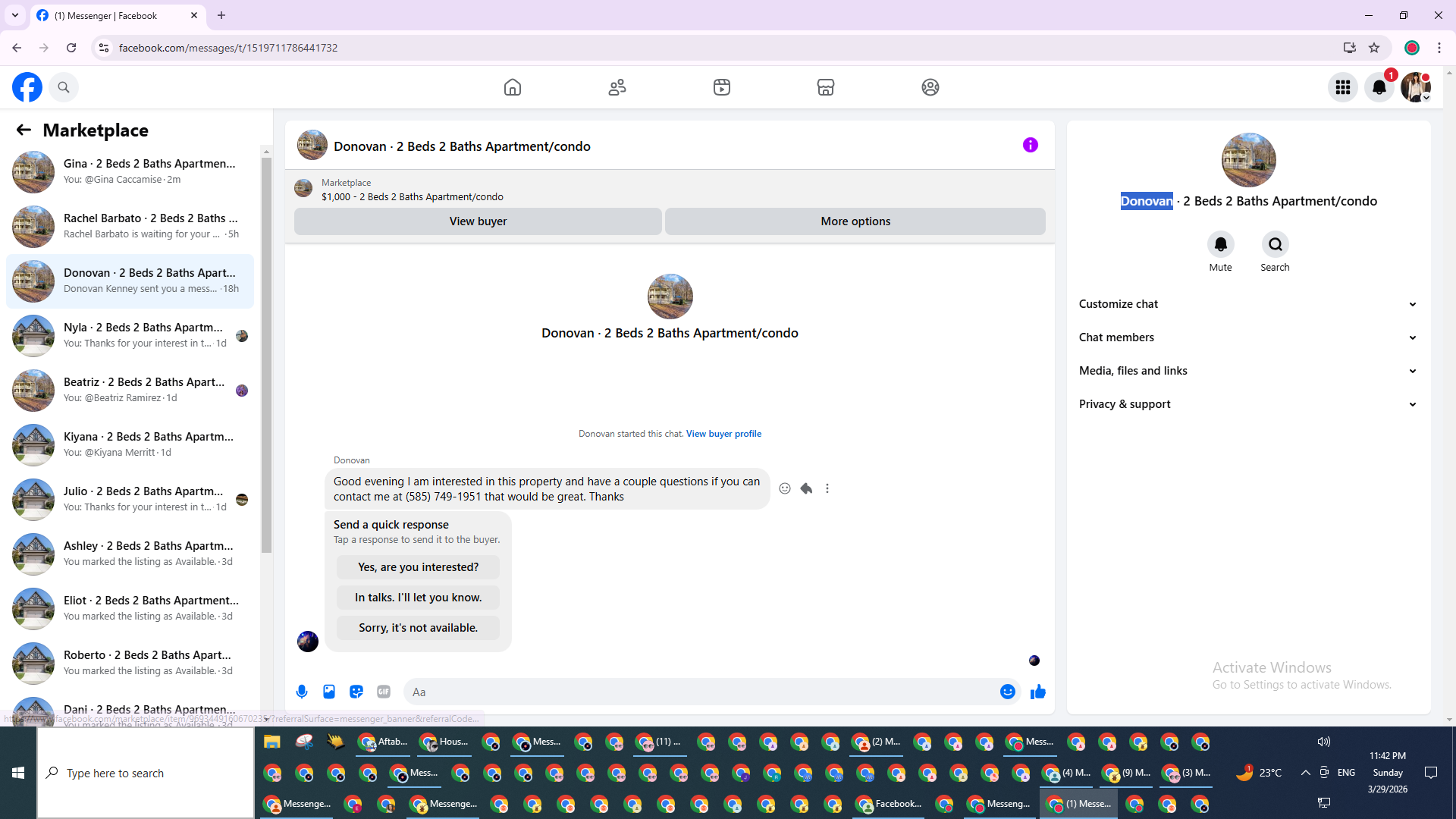Send quick reply 'Sorry, it's not available.'
This screenshot has height=819, width=1456.
pyautogui.click(x=418, y=628)
